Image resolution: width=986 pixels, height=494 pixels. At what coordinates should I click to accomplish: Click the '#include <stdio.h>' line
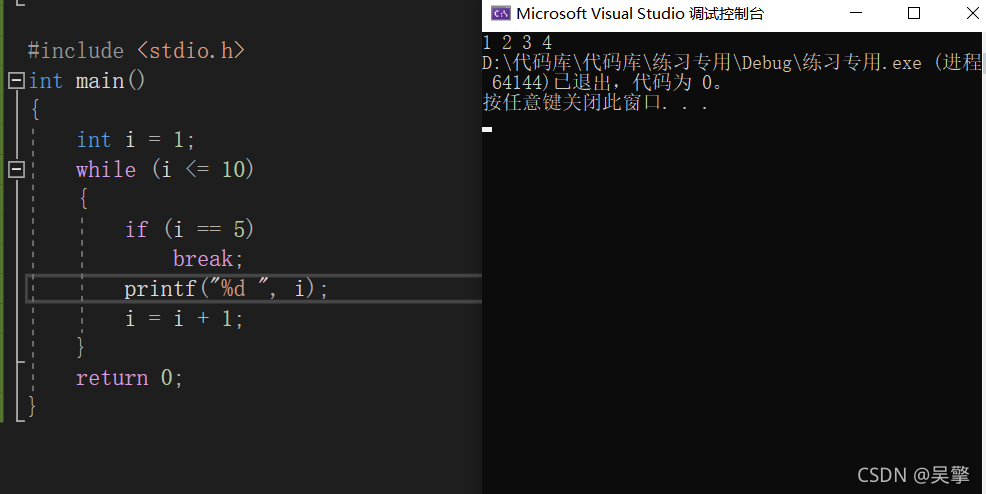[x=136, y=50]
